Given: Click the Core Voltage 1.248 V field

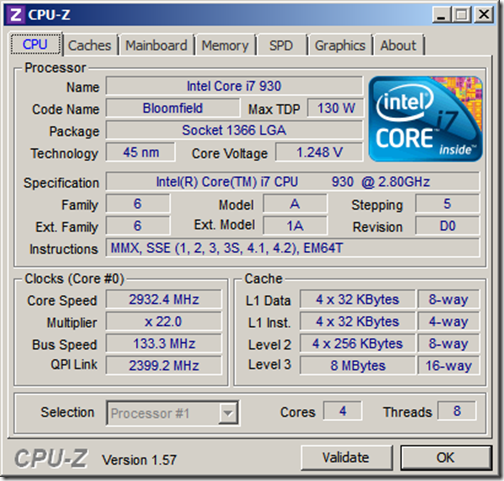Looking at the screenshot, I should coord(319,152).
